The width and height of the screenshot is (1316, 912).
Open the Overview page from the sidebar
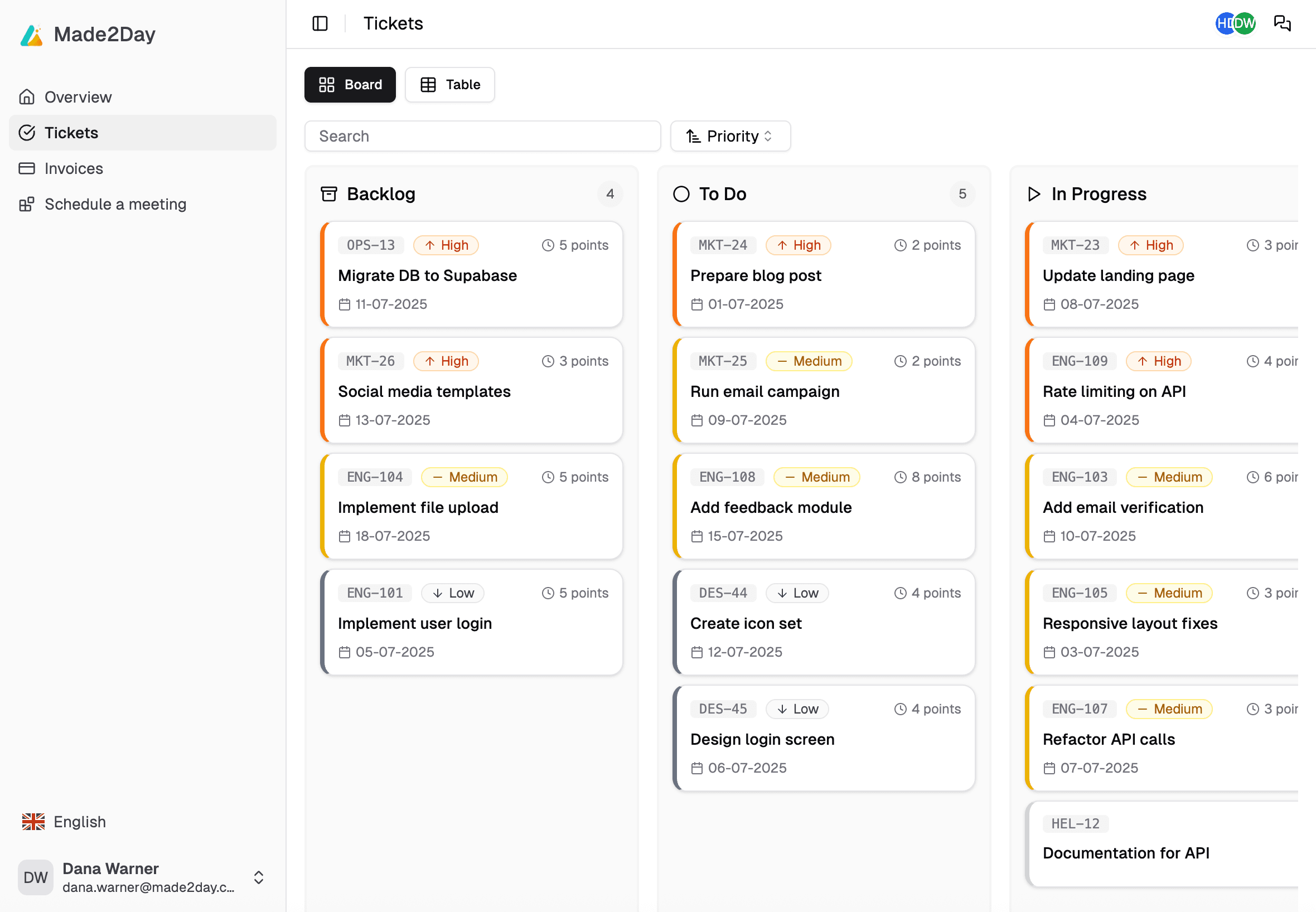78,96
